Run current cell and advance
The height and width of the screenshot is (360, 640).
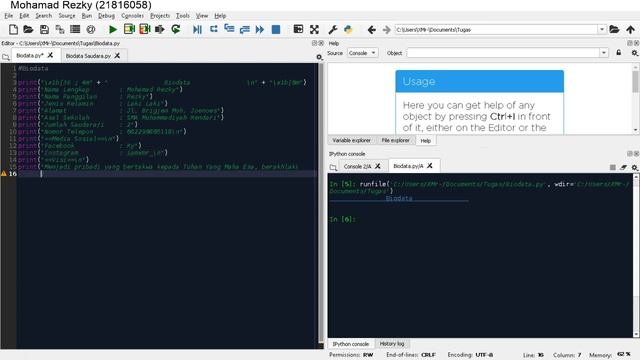144,29
